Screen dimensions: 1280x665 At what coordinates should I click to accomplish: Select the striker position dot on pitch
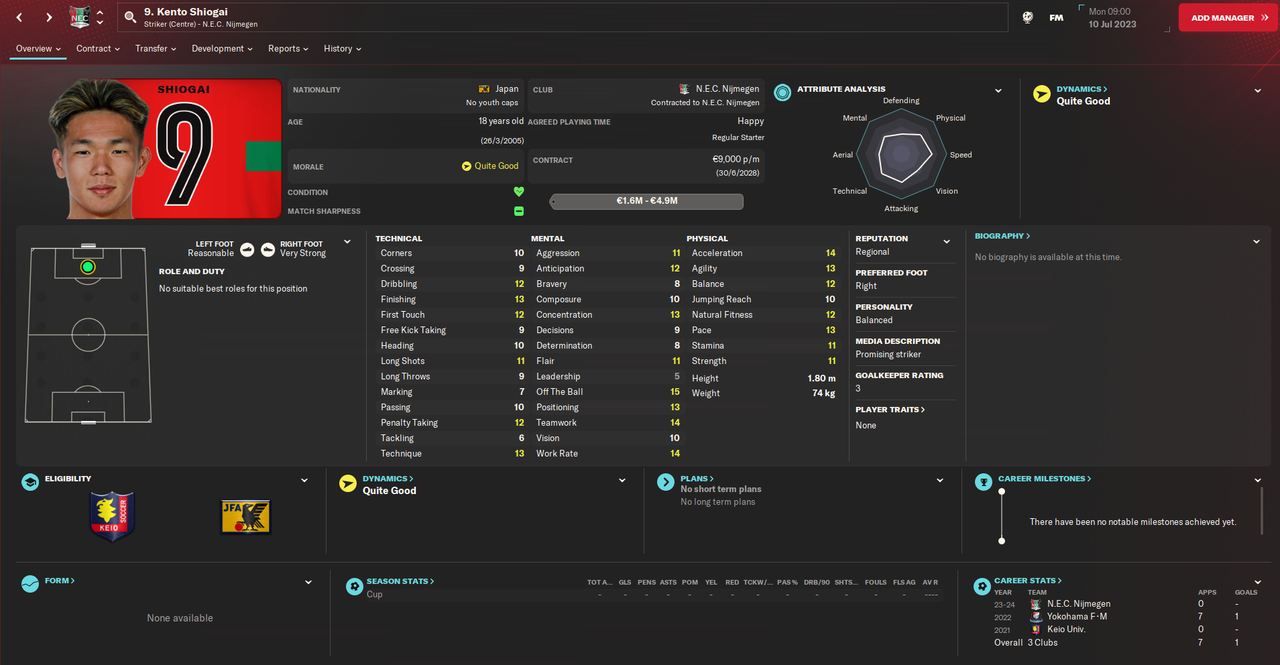[88, 267]
